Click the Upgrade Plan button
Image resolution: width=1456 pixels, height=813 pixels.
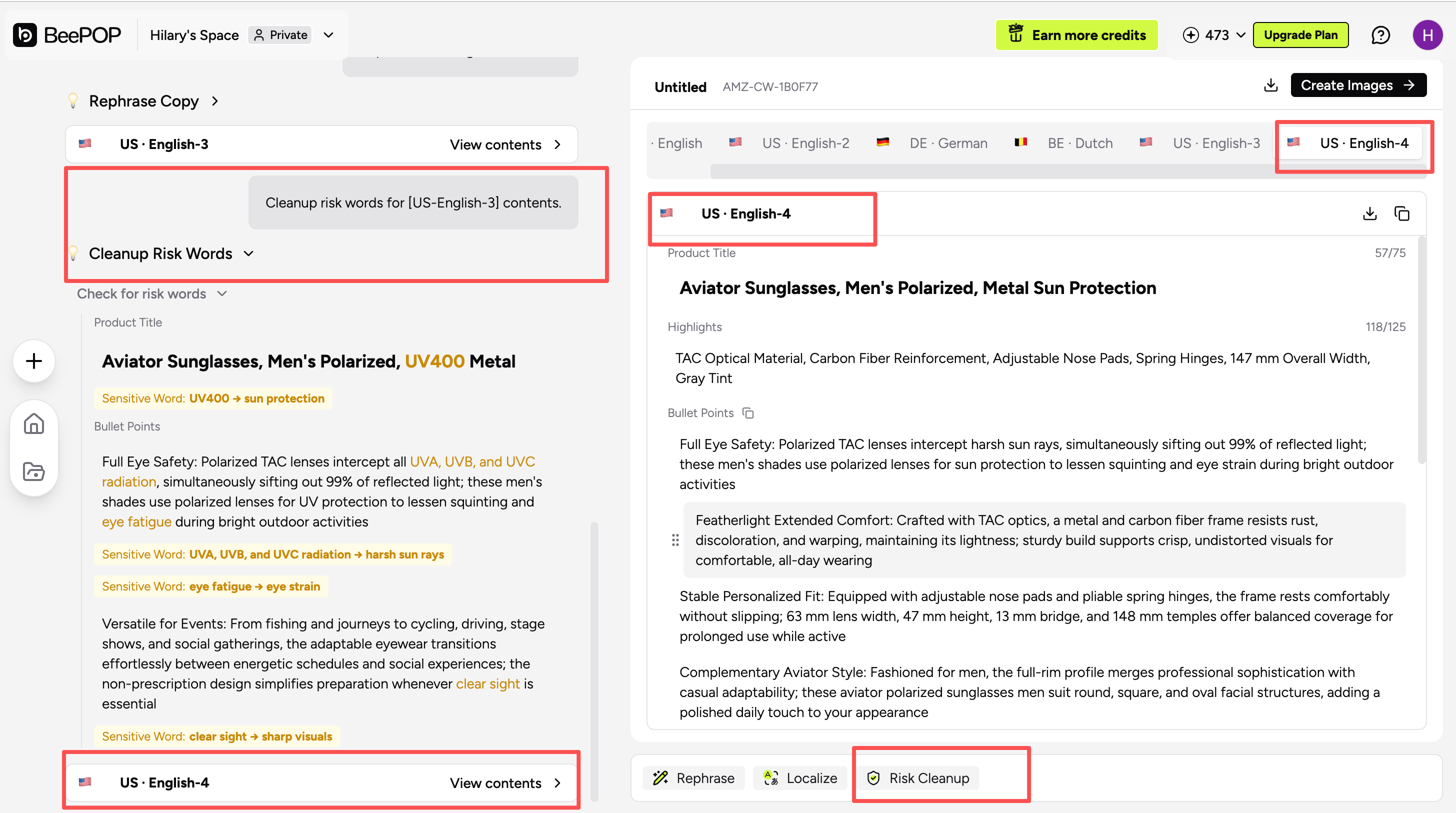point(1300,35)
